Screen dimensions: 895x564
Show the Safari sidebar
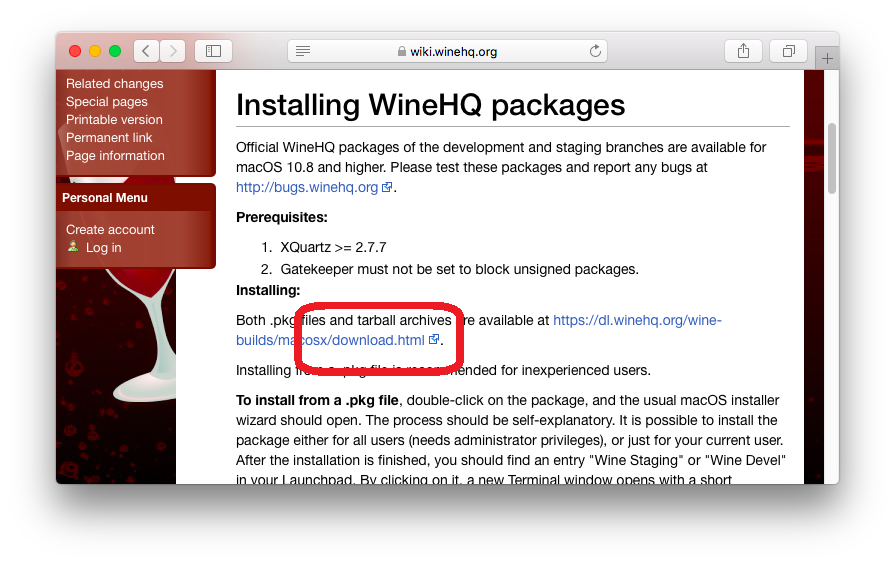click(x=213, y=51)
